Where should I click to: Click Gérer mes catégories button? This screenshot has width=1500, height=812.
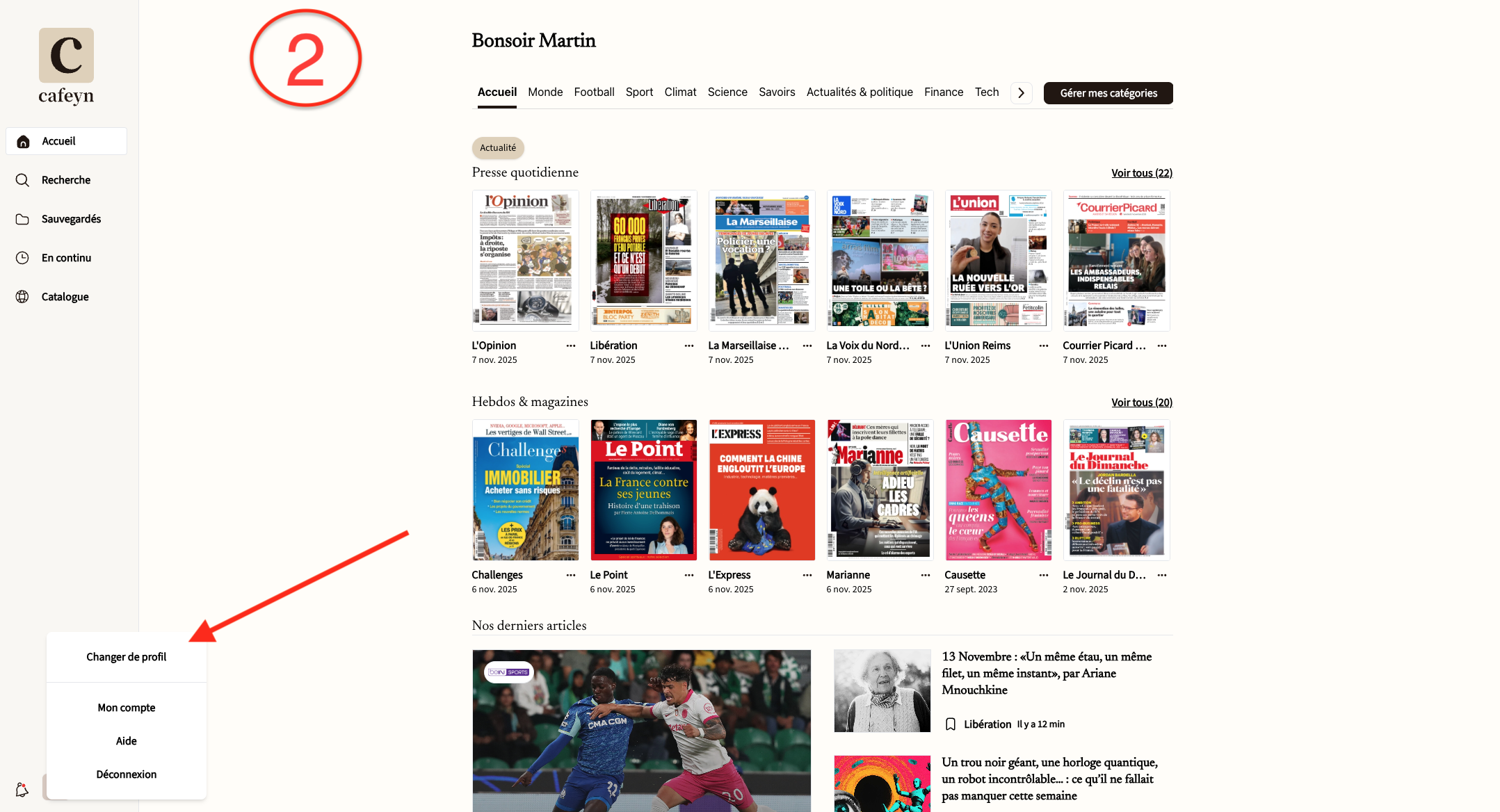coord(1108,93)
